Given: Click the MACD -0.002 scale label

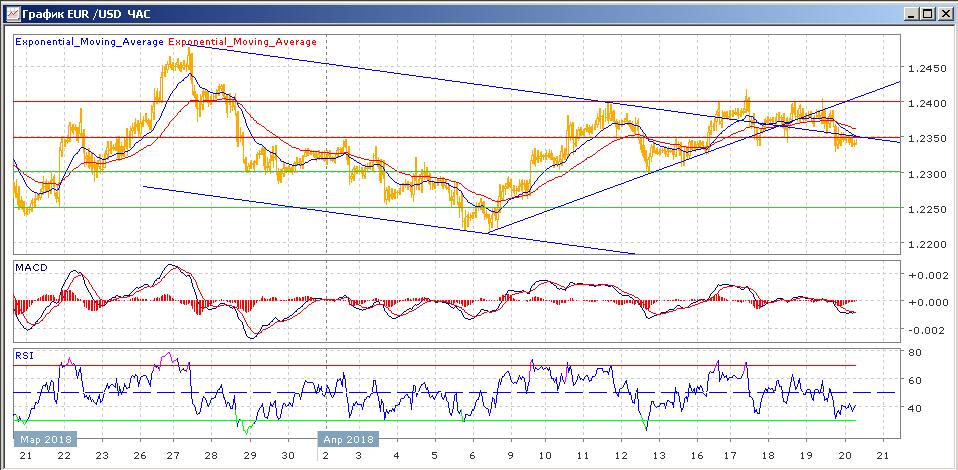Looking at the screenshot, I should [925, 331].
